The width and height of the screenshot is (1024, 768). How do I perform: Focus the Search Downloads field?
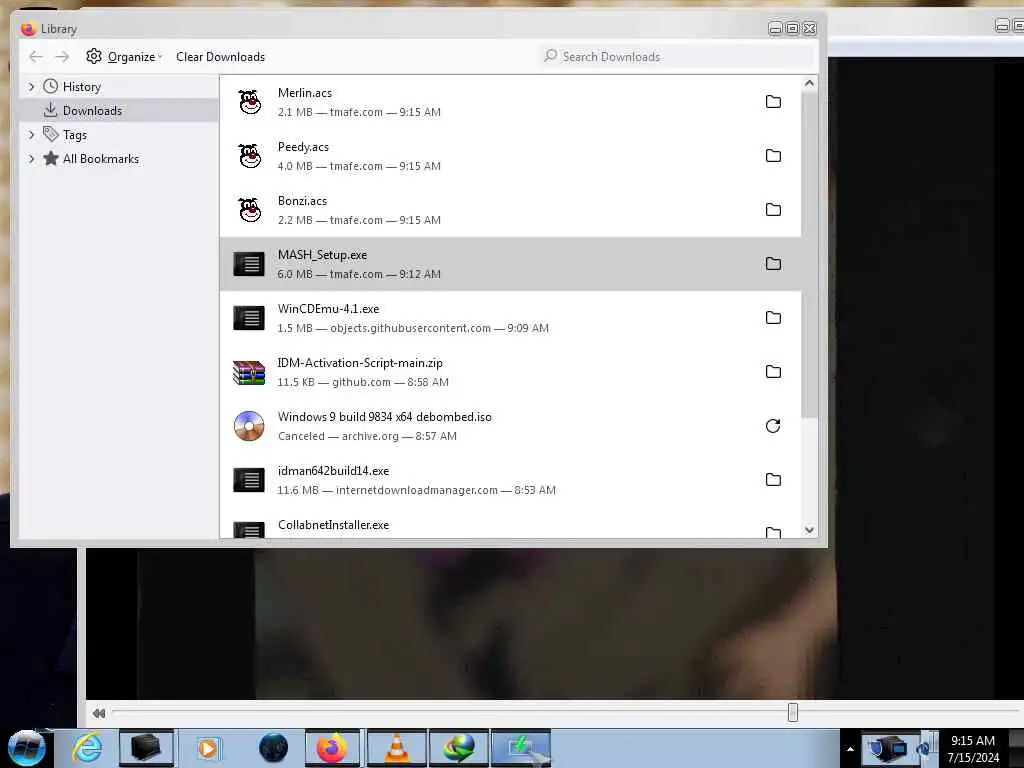[x=676, y=57]
